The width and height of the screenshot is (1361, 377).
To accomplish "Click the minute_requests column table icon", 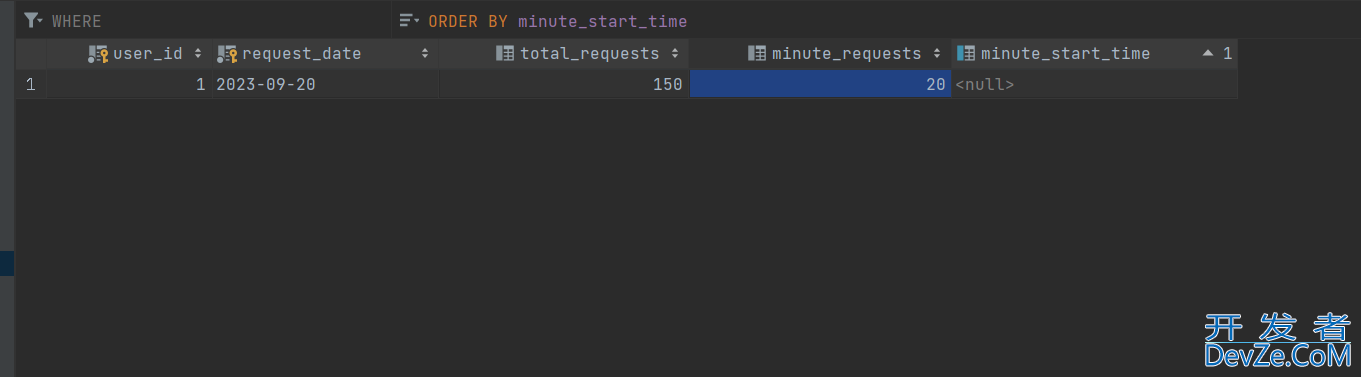I will [757, 54].
